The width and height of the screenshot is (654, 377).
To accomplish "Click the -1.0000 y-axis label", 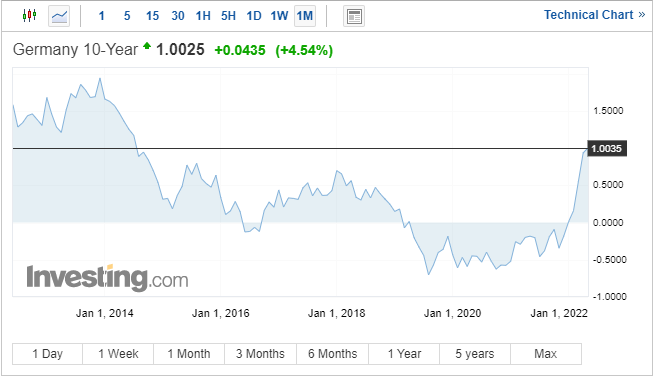I will pos(609,297).
